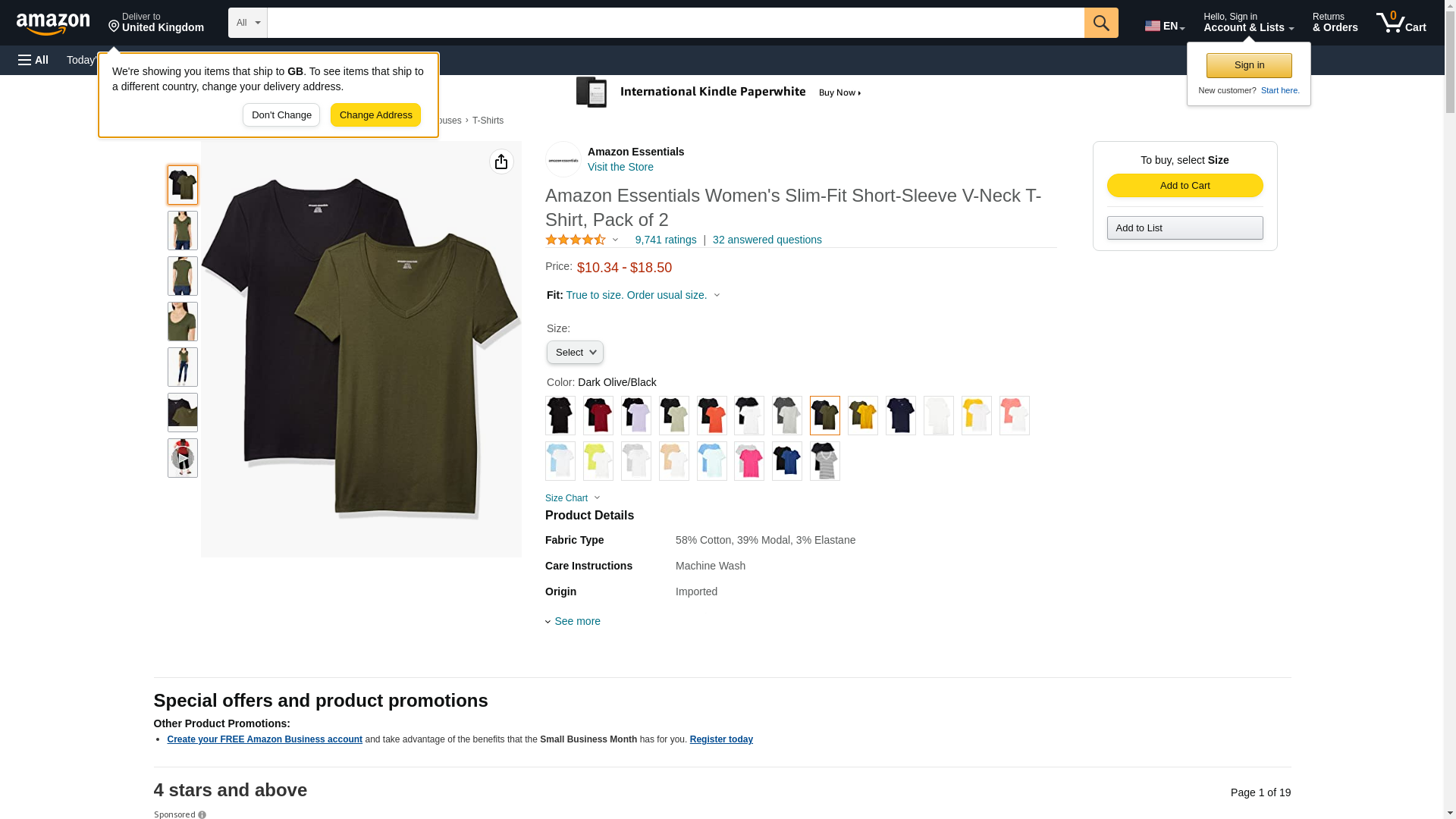Open Account & Lists menu
Viewport: 1456px width, 819px height.
(x=1248, y=23)
